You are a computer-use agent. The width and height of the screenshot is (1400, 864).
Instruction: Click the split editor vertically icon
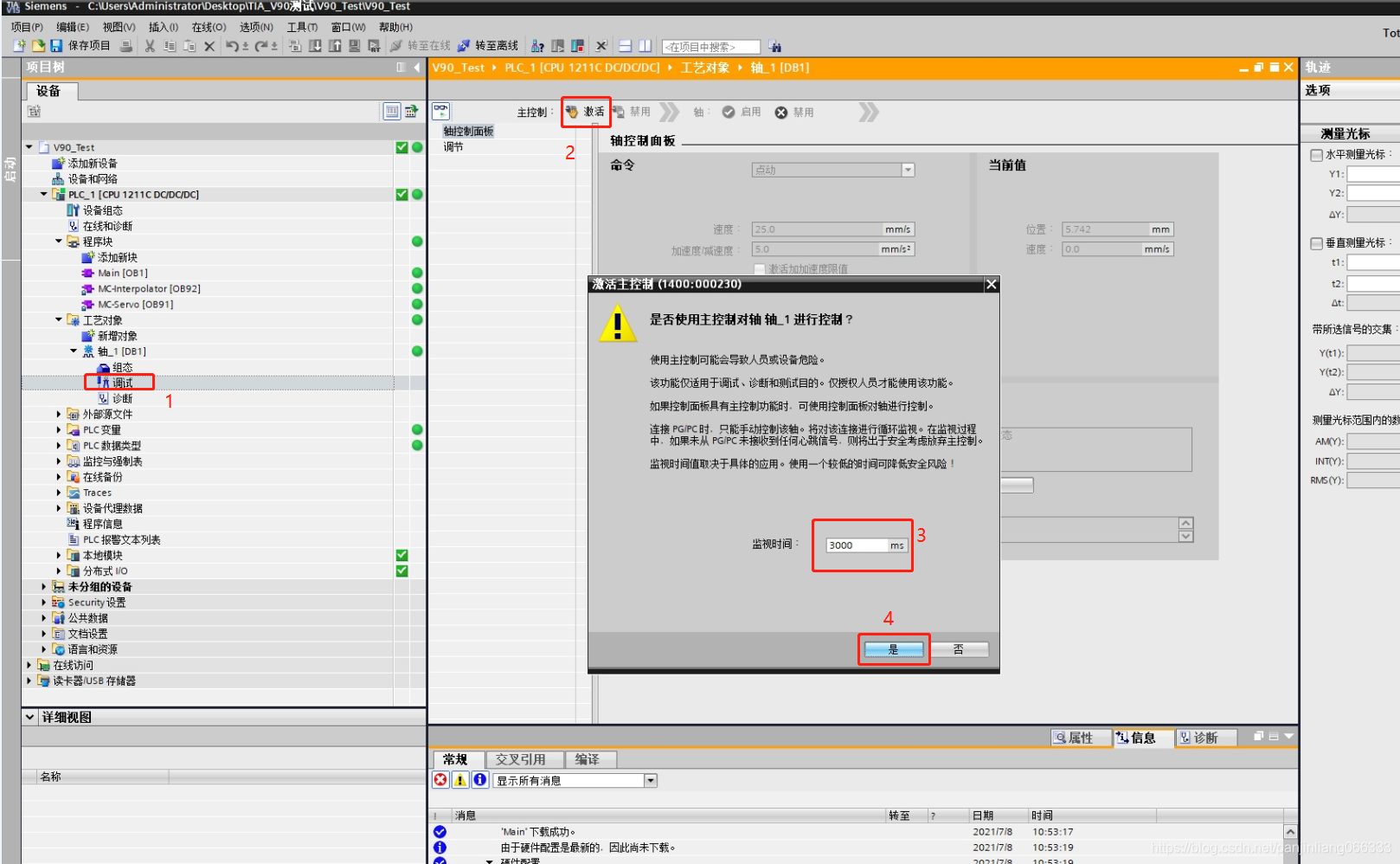[645, 46]
